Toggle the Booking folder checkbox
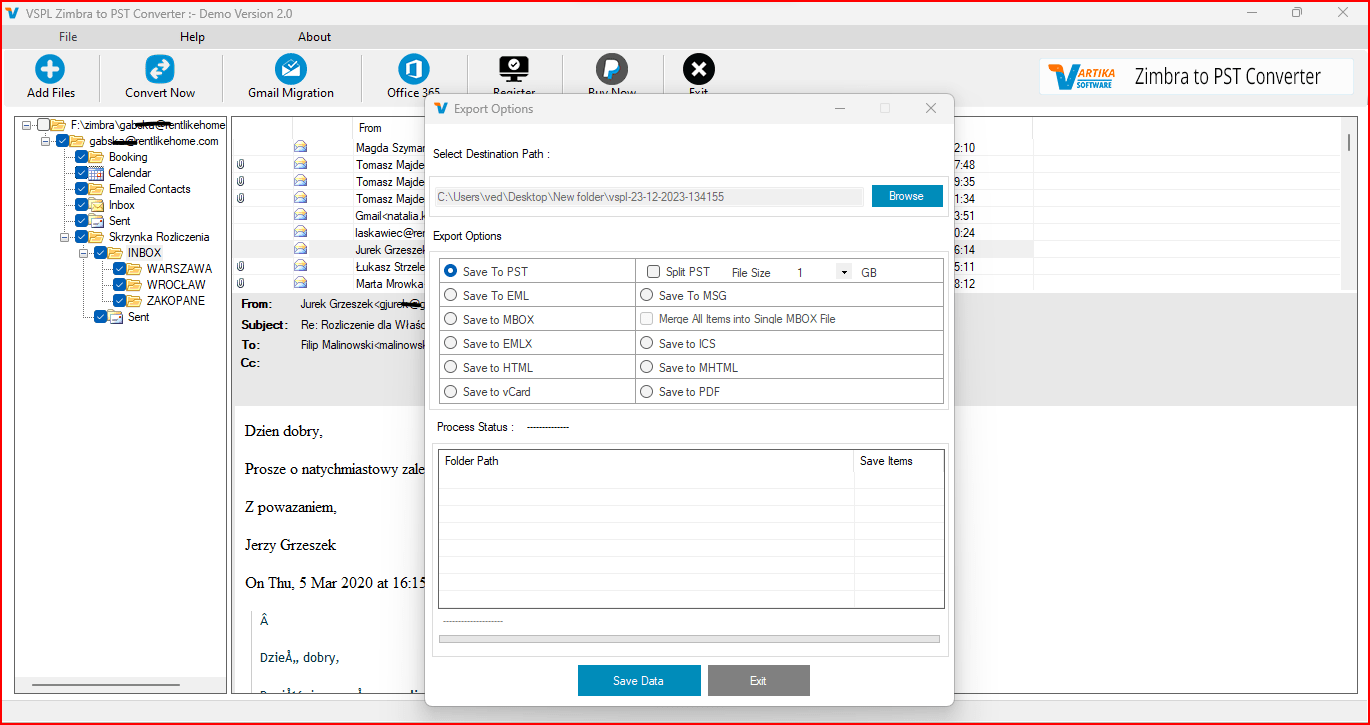Image resolution: width=1370 pixels, height=725 pixels. point(82,157)
